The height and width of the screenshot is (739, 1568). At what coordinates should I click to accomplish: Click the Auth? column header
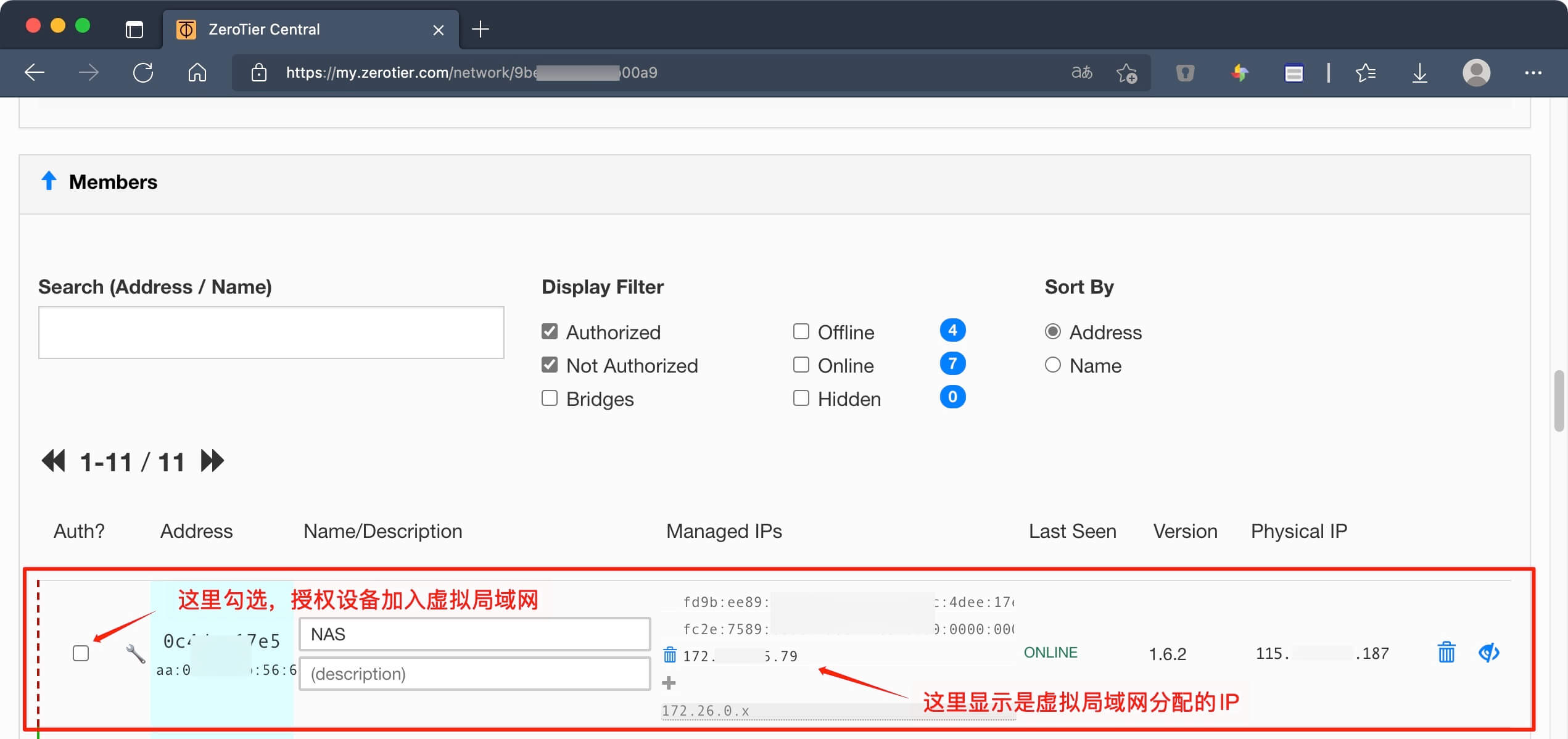(x=79, y=531)
